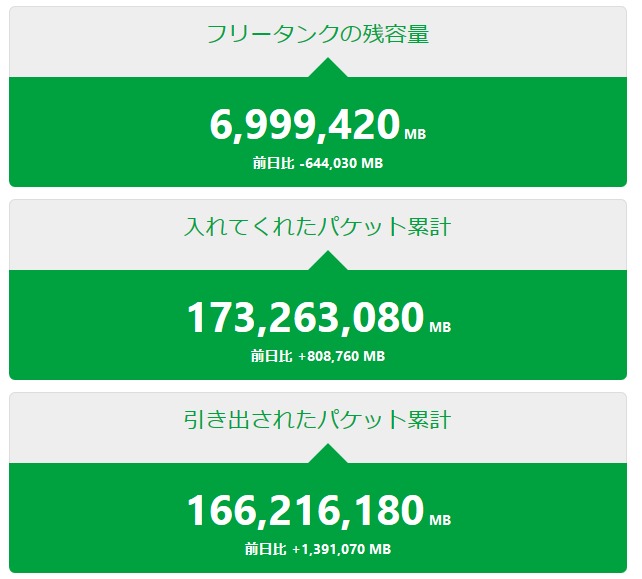Click the 前日比 label before +1,391,070
This screenshot has height=579, width=642.
(x=265, y=549)
